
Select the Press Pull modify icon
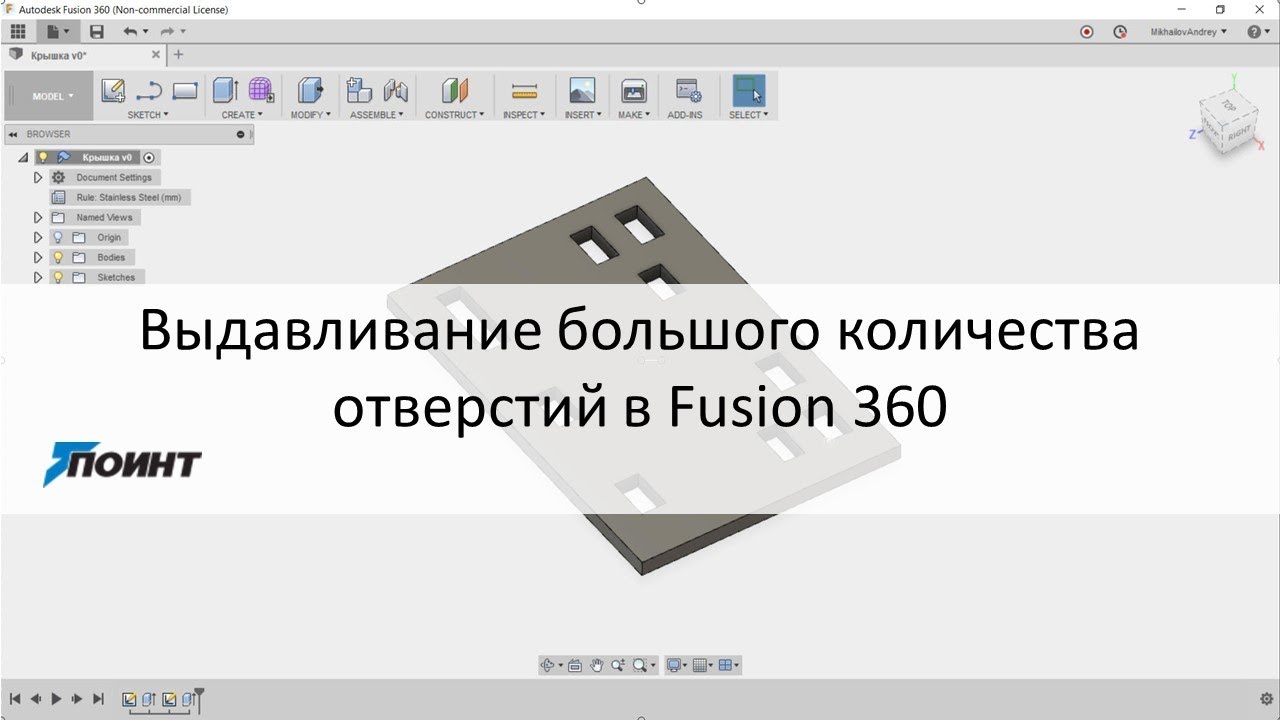(310, 91)
